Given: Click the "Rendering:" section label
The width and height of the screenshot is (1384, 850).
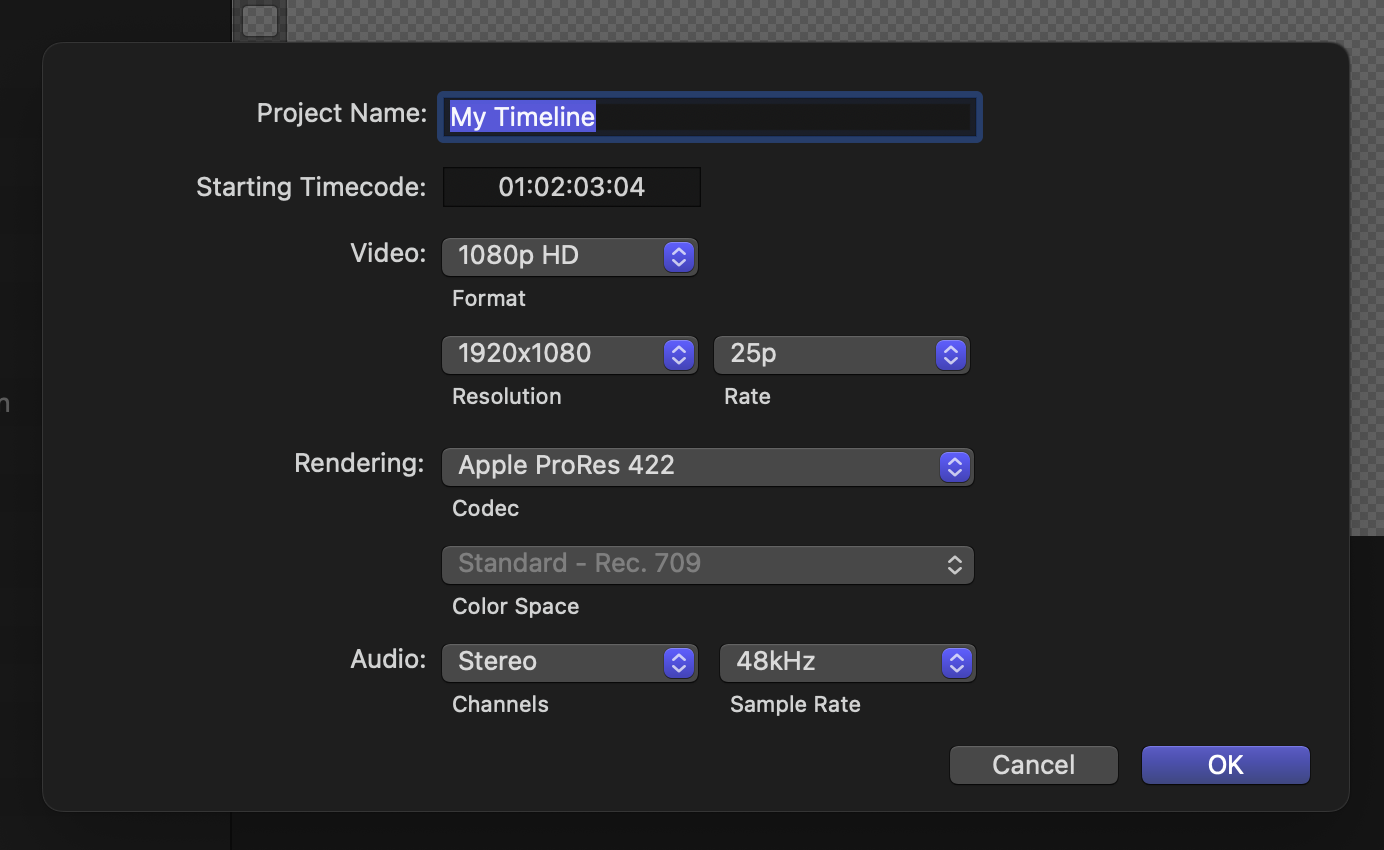Looking at the screenshot, I should tap(359, 463).
